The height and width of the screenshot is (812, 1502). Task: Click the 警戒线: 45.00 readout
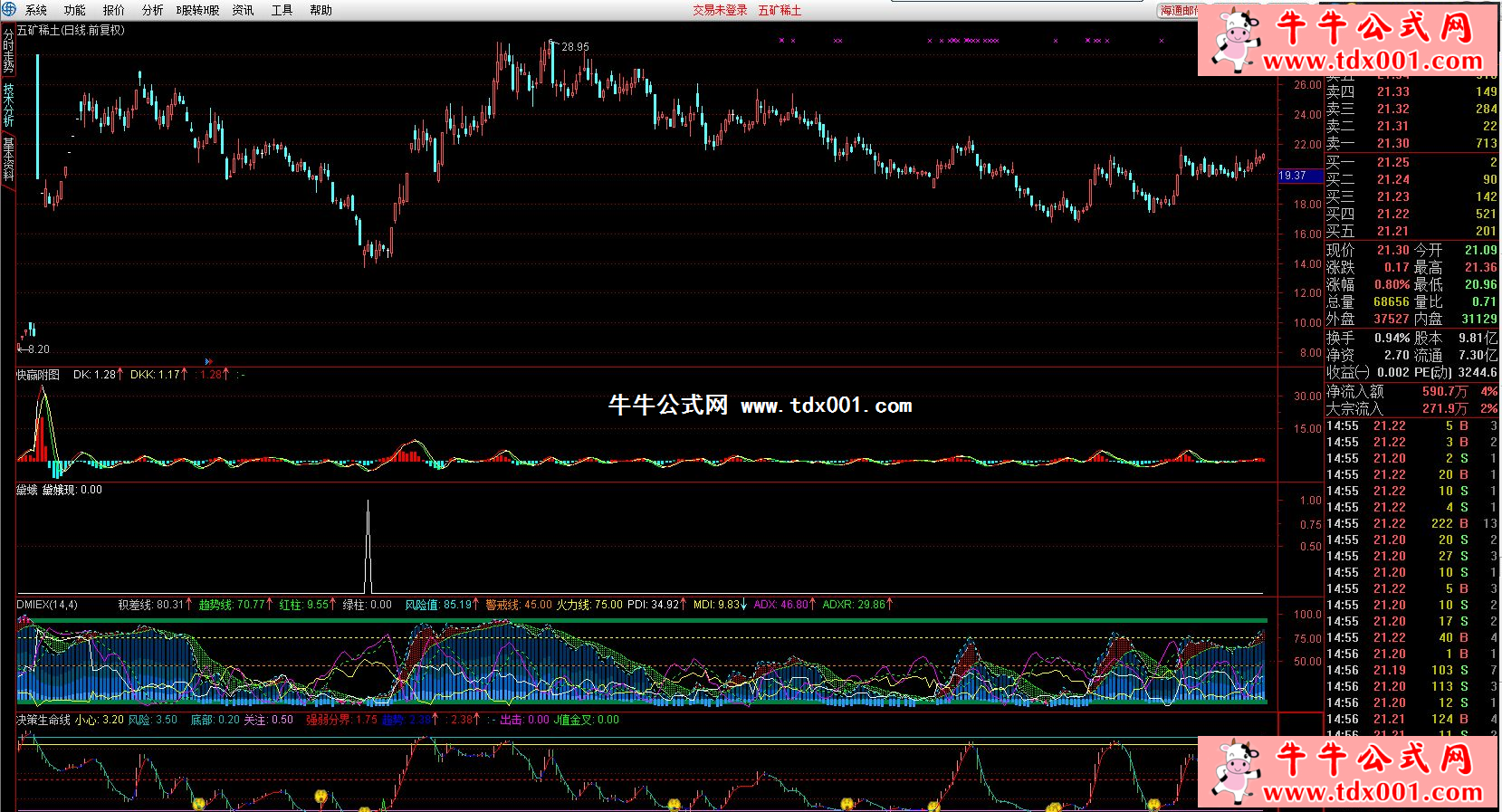click(518, 604)
